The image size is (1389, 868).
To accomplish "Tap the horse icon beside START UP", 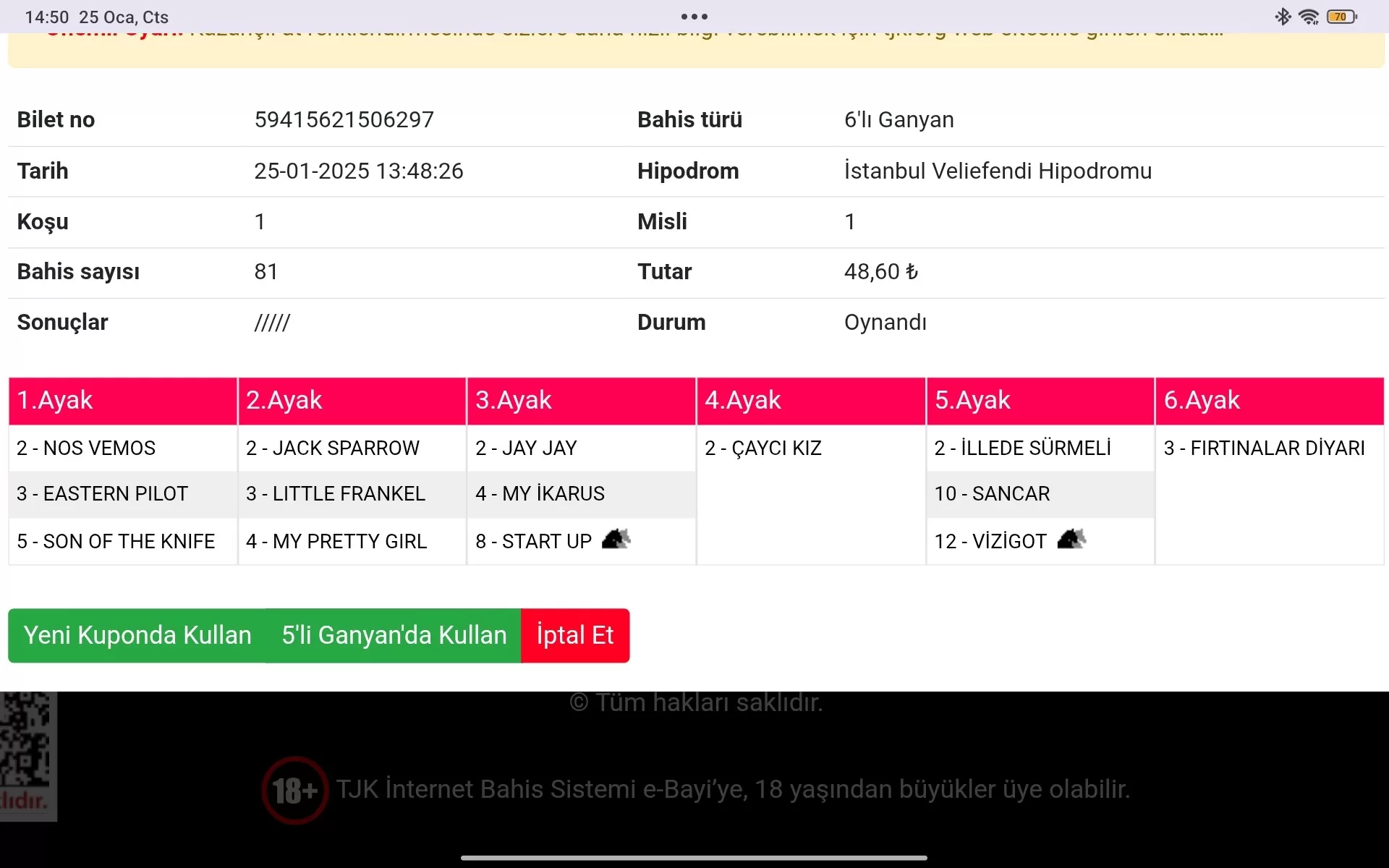I will (616, 540).
